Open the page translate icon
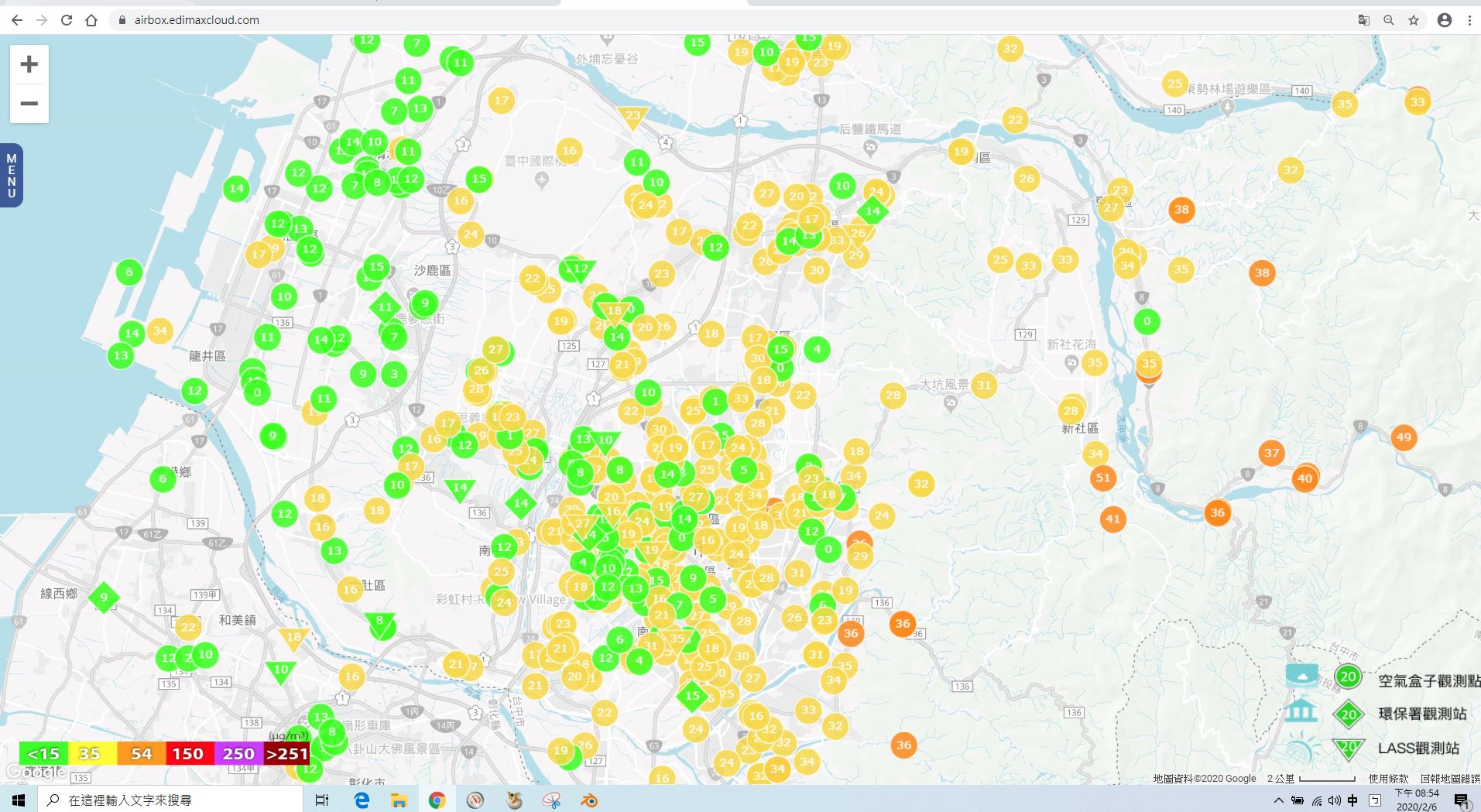1481x812 pixels. 1364,20
